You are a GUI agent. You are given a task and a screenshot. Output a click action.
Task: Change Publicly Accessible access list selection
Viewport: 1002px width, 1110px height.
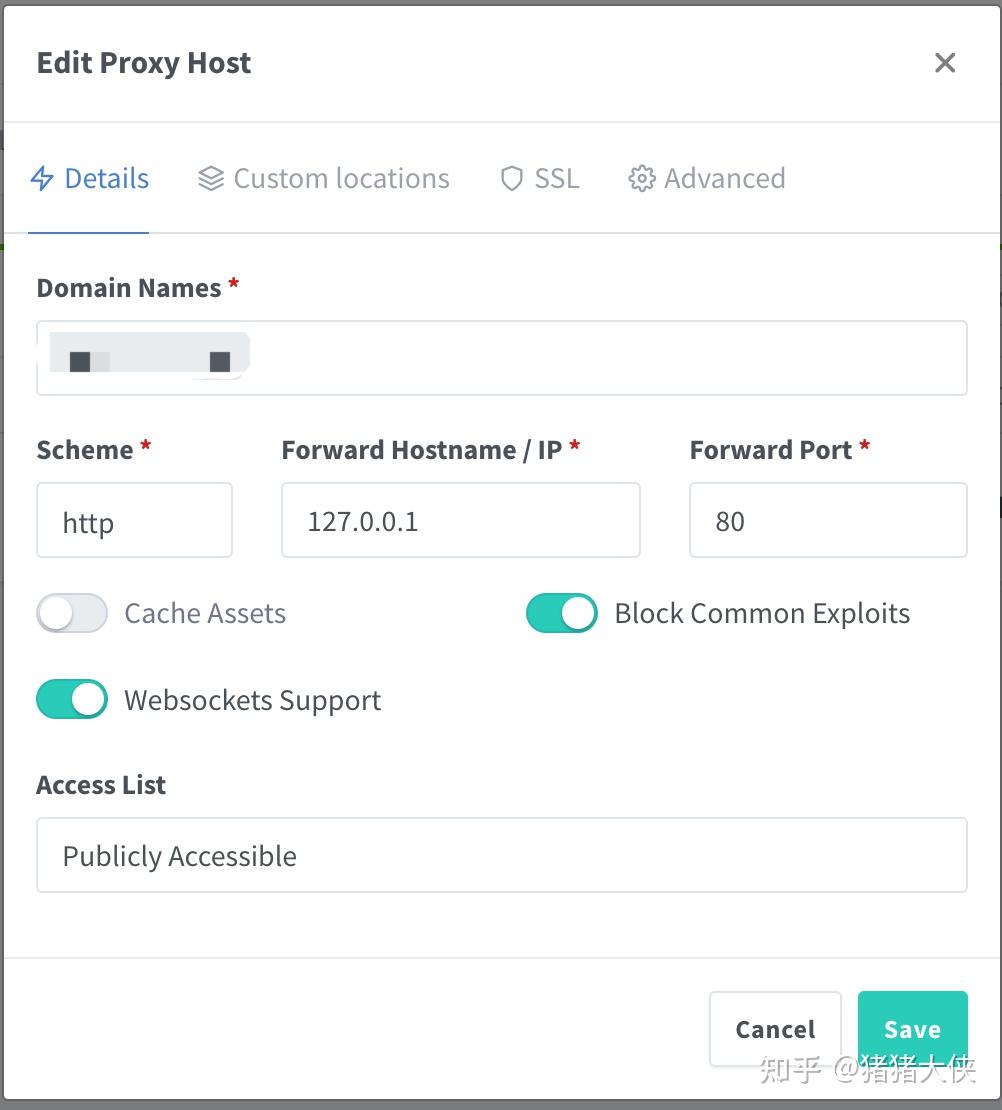pyautogui.click(x=501, y=855)
